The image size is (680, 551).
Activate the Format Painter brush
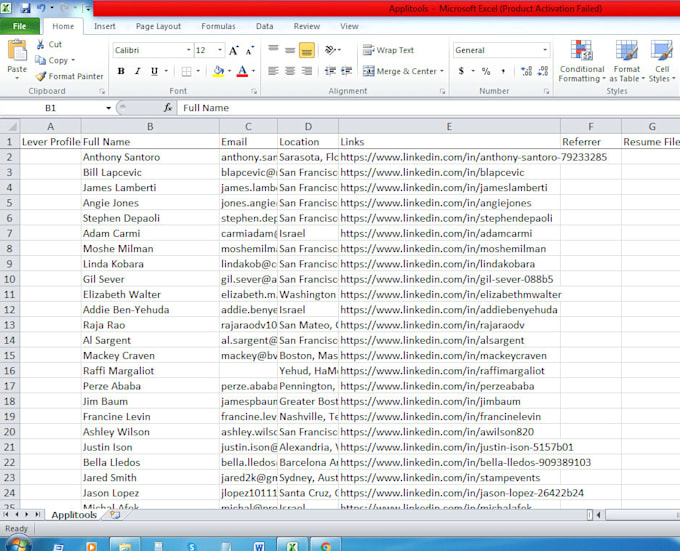click(41, 76)
